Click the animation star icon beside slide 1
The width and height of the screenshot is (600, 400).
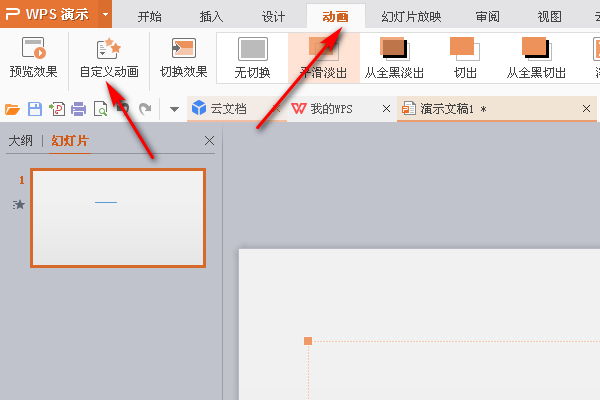[x=19, y=205]
